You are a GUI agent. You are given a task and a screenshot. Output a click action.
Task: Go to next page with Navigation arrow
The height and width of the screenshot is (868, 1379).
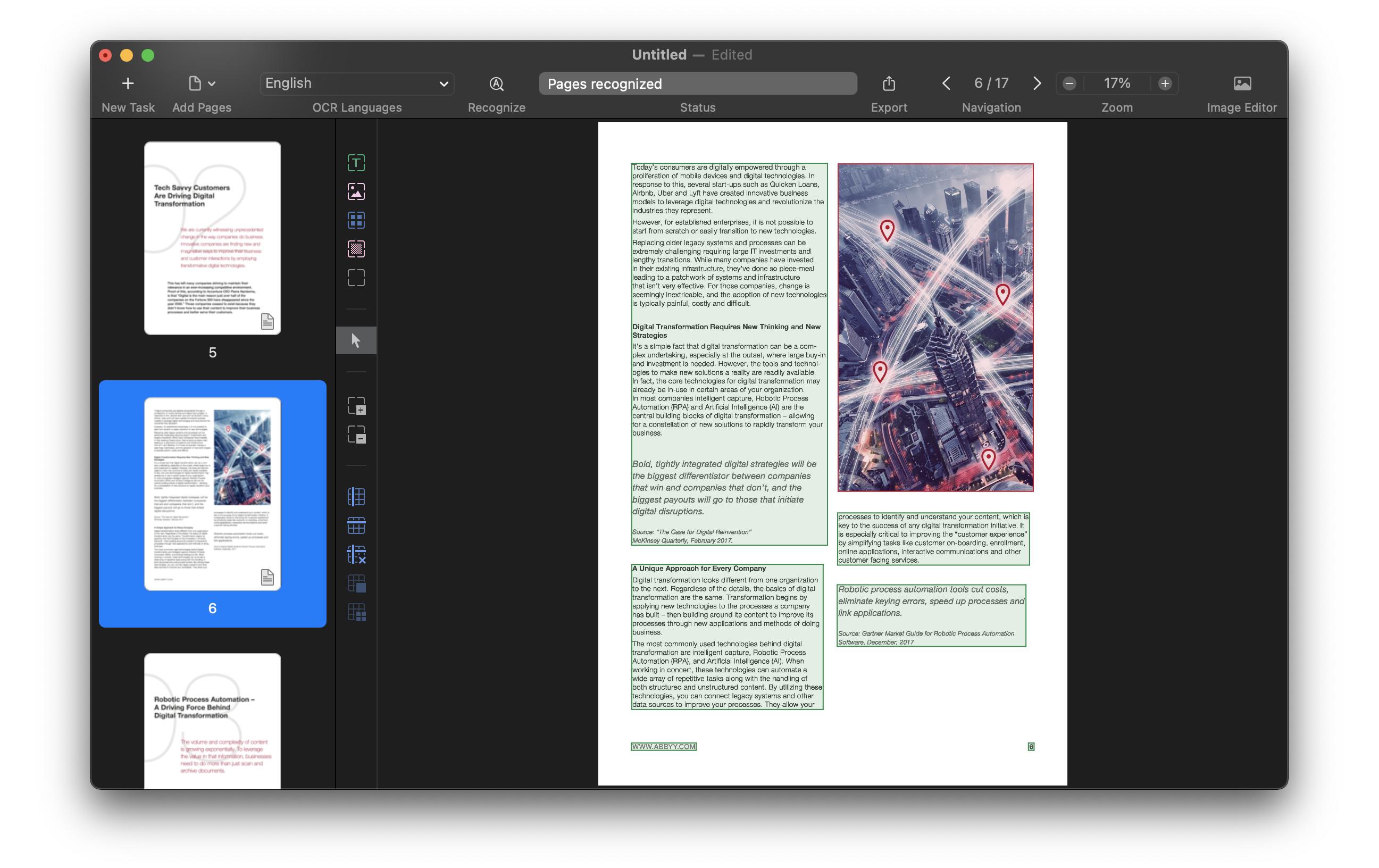pyautogui.click(x=1037, y=84)
